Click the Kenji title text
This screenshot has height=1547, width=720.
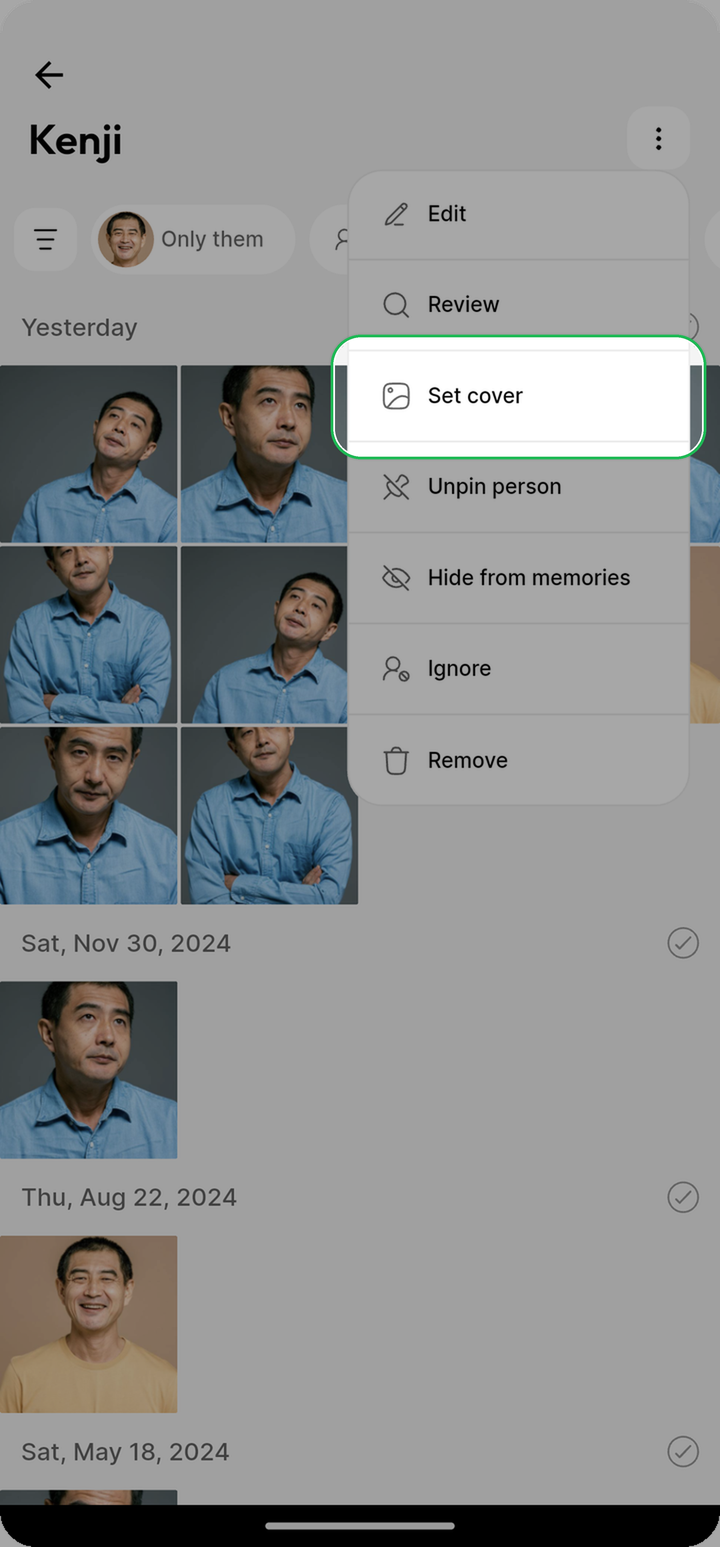(75, 140)
